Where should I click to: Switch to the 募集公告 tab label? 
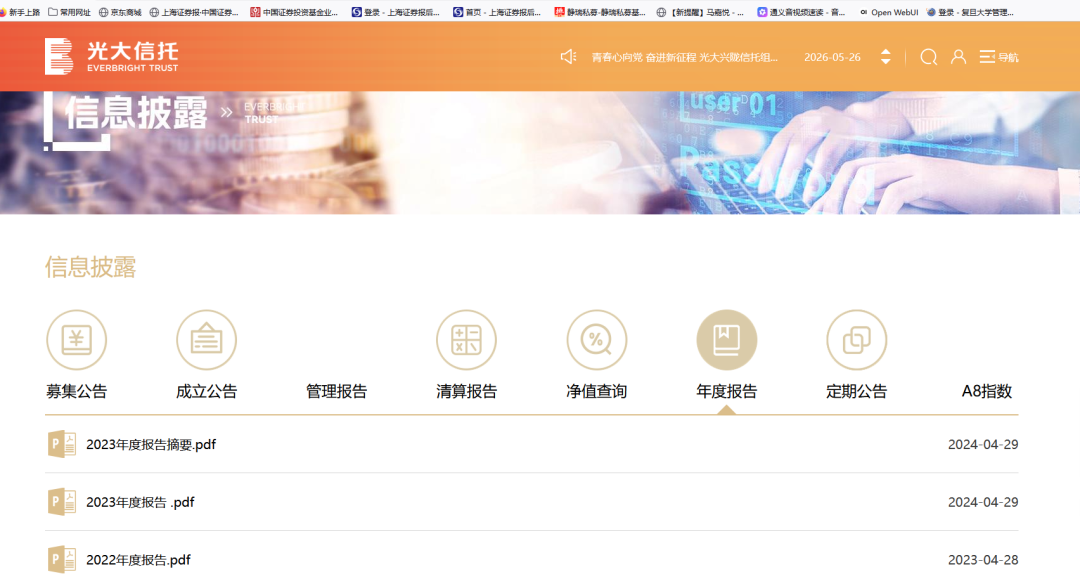(76, 392)
